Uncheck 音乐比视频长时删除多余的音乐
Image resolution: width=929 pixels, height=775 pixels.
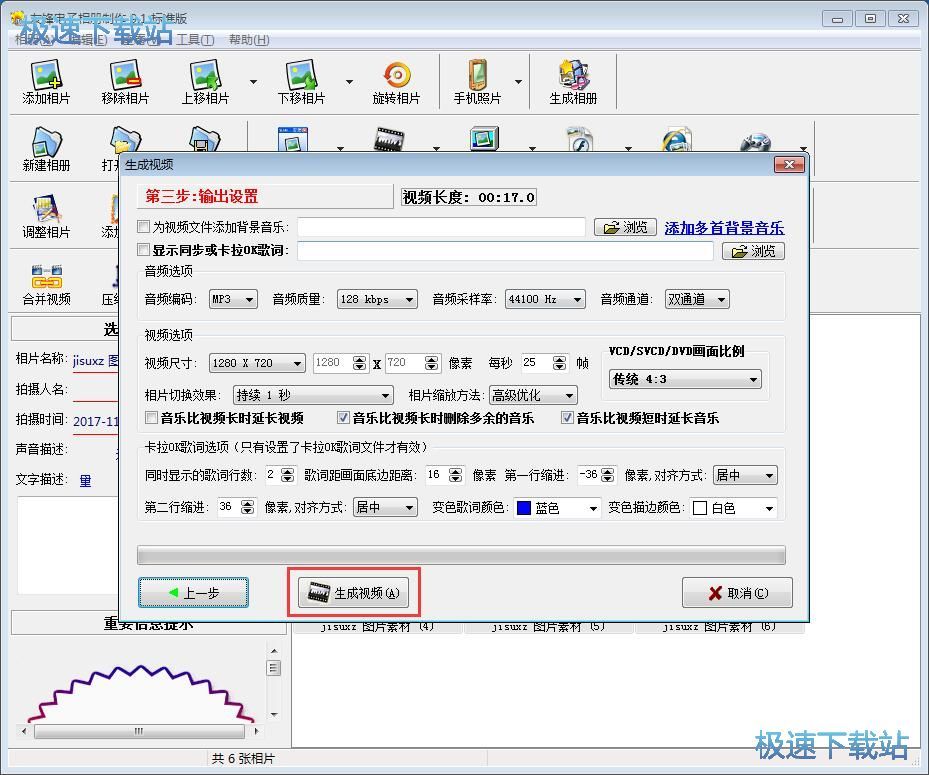coord(342,418)
